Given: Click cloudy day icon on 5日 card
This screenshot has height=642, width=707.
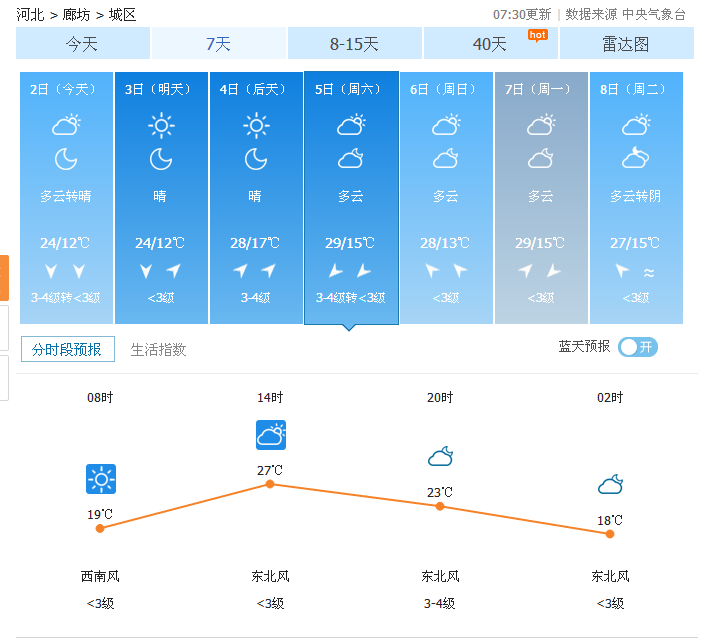Looking at the screenshot, I should point(351,125).
